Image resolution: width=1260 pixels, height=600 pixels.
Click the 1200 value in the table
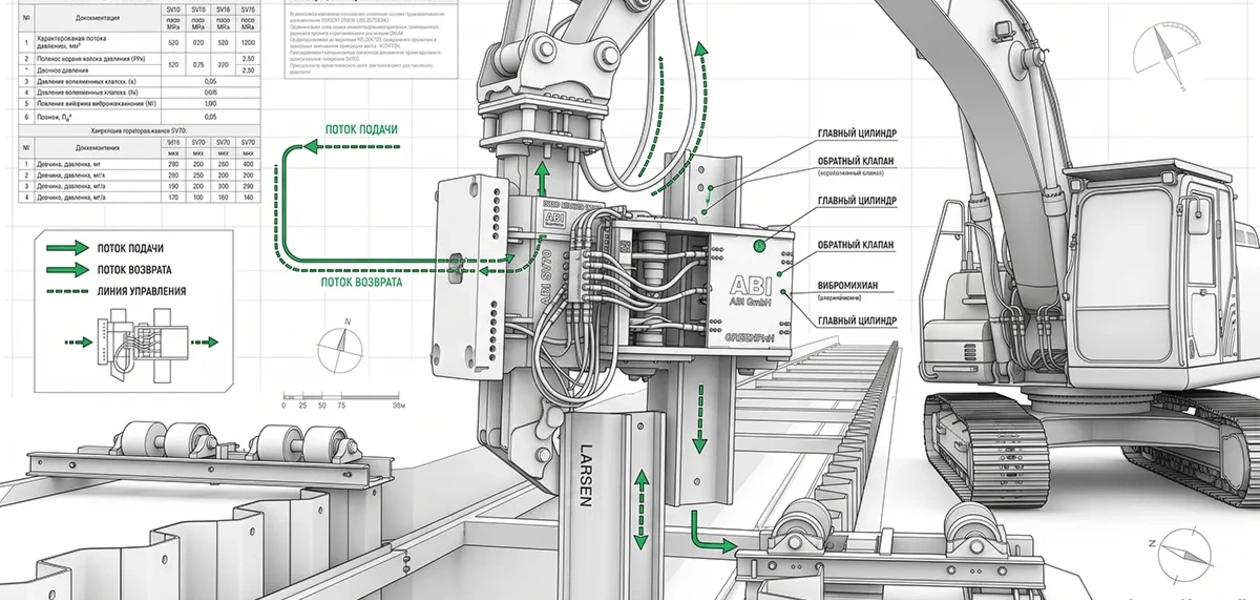pos(248,44)
